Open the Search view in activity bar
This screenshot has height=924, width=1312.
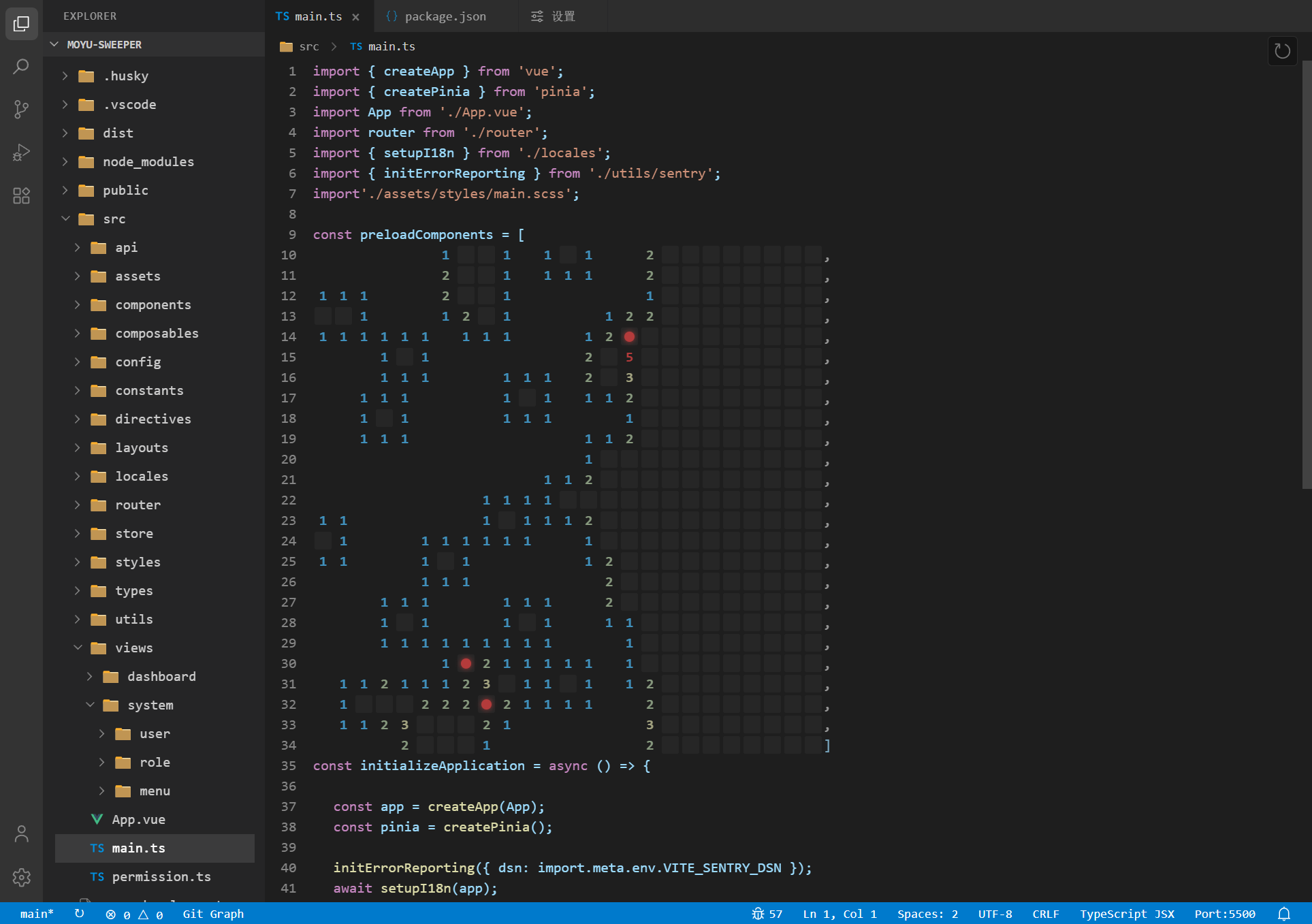(x=21, y=67)
